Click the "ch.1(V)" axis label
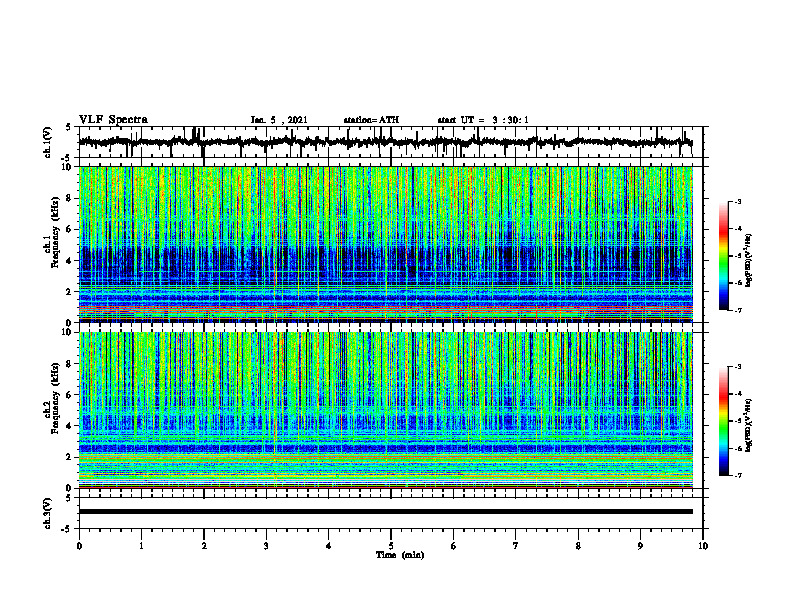The width and height of the screenshot is (792, 612). click(x=47, y=142)
